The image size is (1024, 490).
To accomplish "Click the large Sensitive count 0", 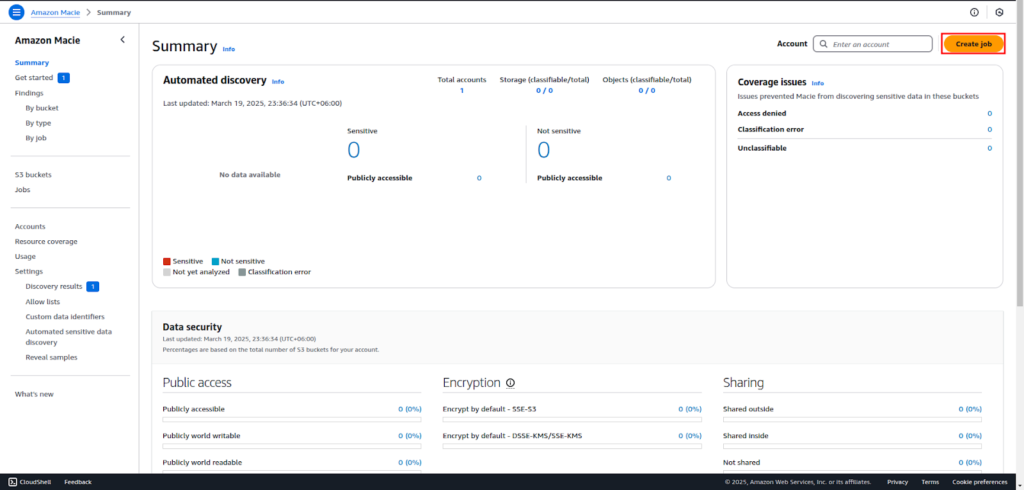I will 353,150.
